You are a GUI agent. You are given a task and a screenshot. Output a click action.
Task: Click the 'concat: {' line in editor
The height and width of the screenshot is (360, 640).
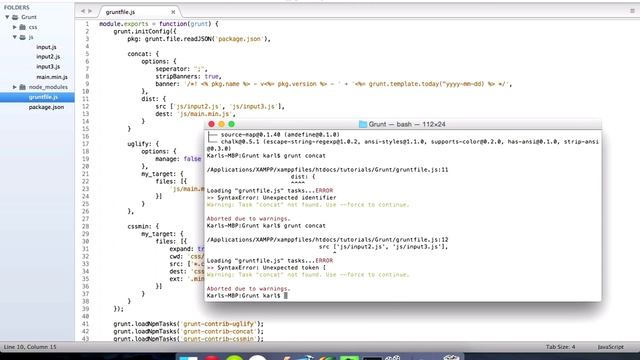143,54
